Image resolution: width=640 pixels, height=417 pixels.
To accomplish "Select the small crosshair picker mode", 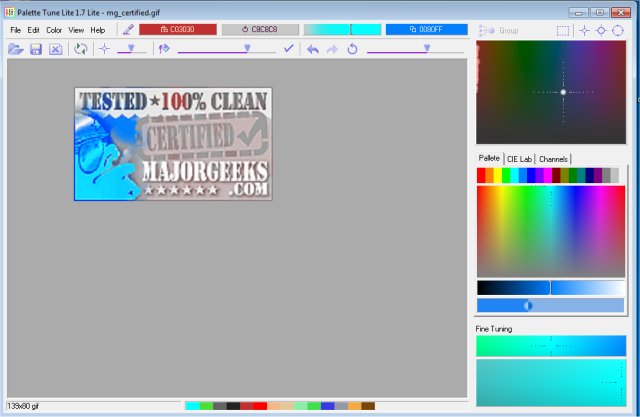I will click(x=584, y=31).
